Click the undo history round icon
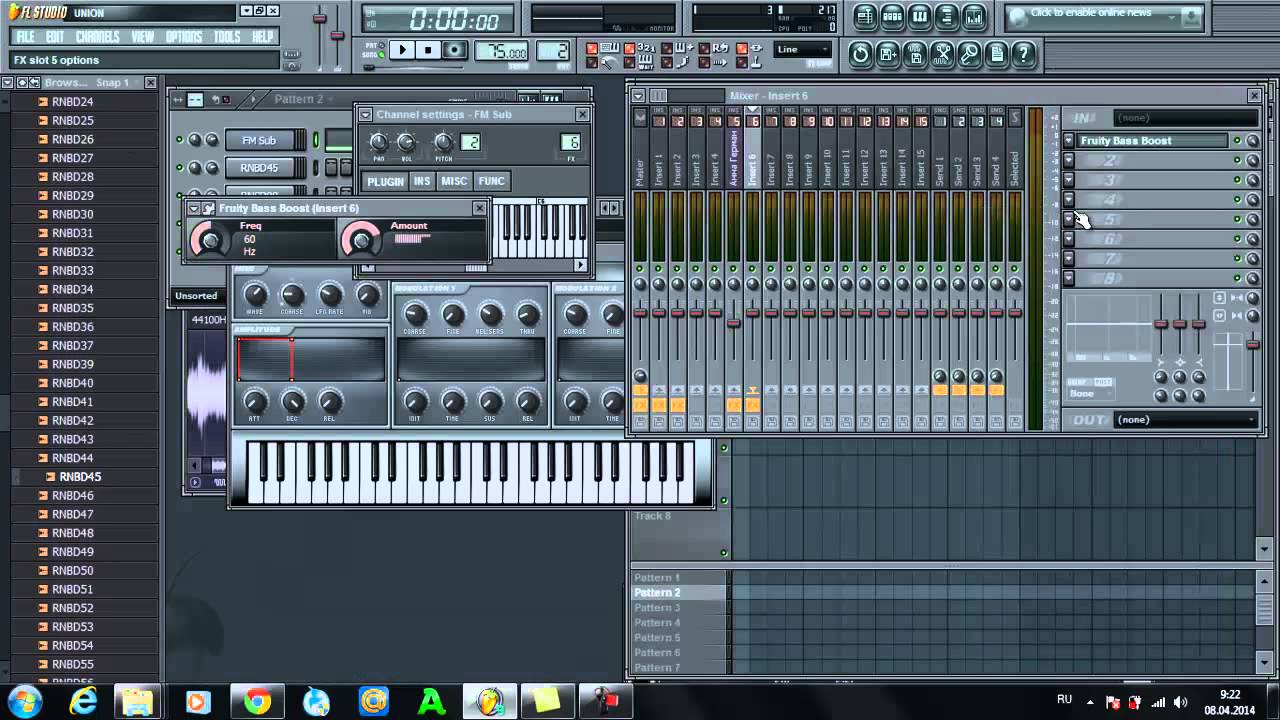 click(860, 54)
